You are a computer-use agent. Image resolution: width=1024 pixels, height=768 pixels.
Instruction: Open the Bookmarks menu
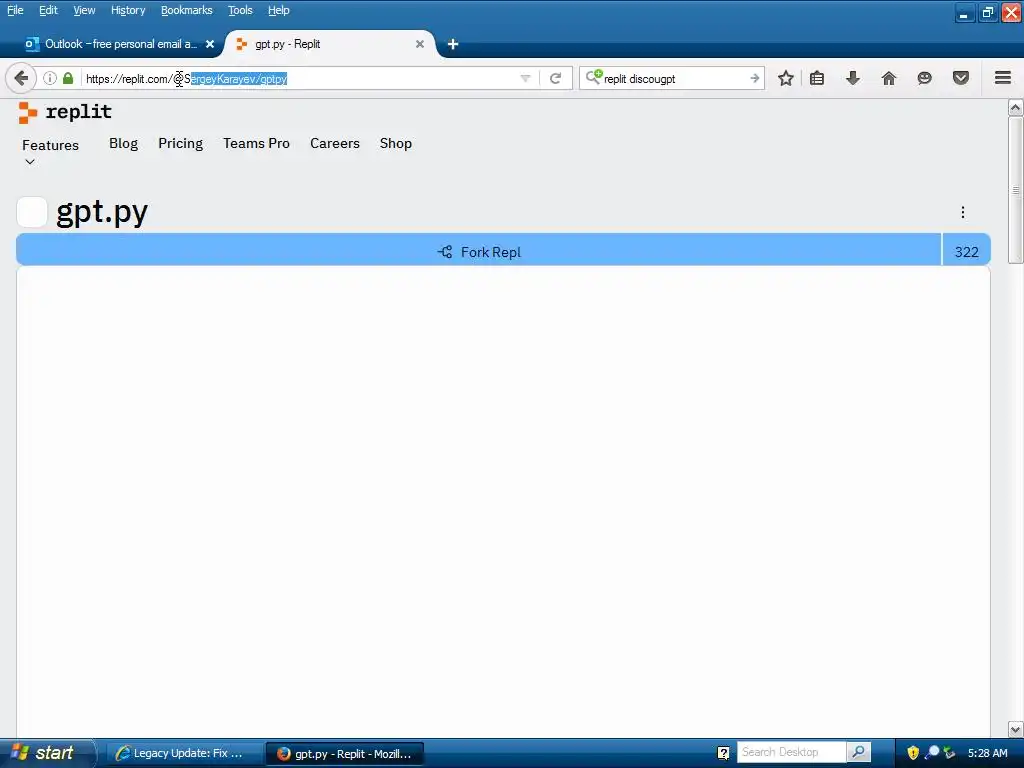point(187,10)
